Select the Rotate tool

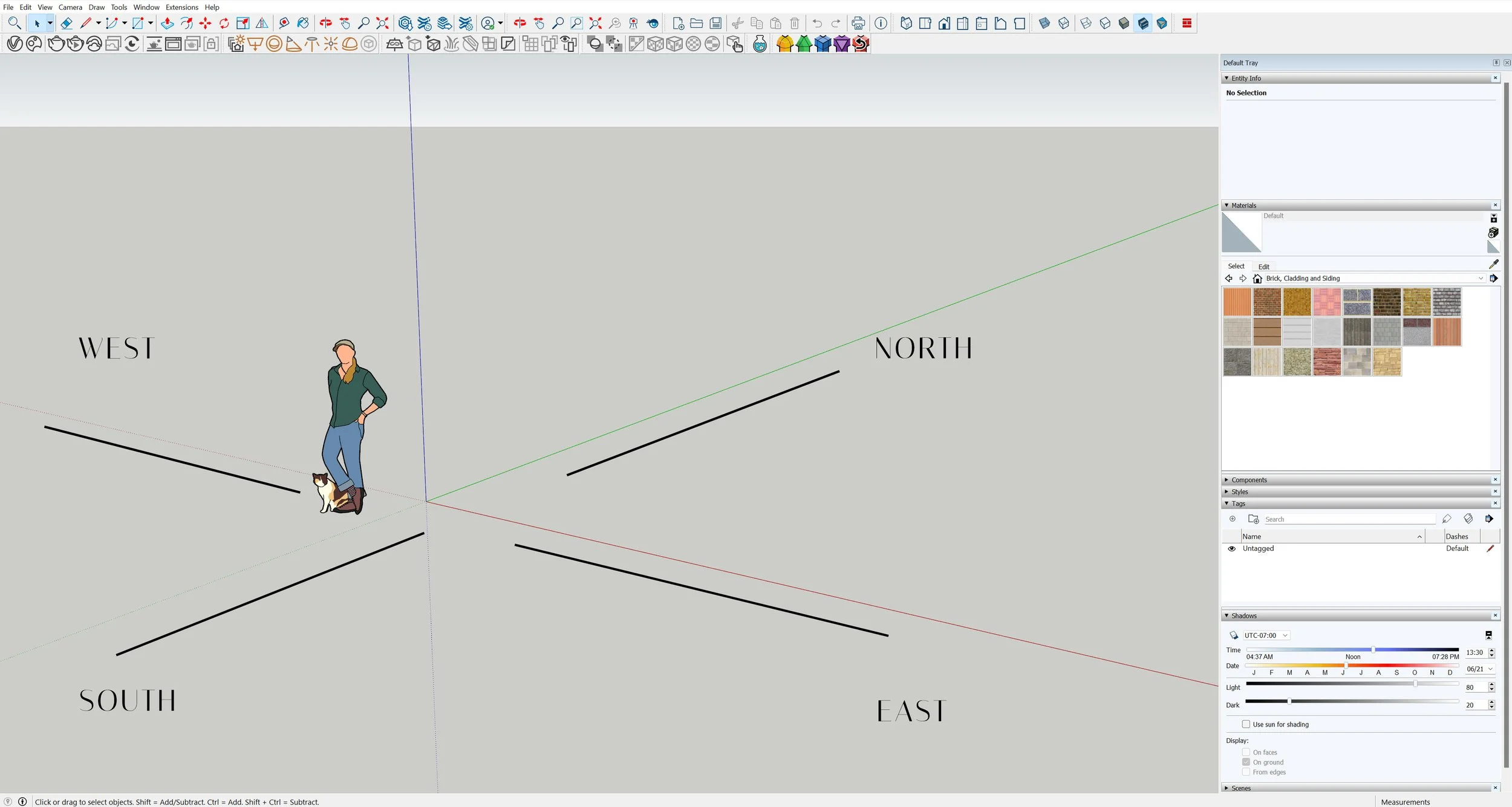[x=224, y=23]
